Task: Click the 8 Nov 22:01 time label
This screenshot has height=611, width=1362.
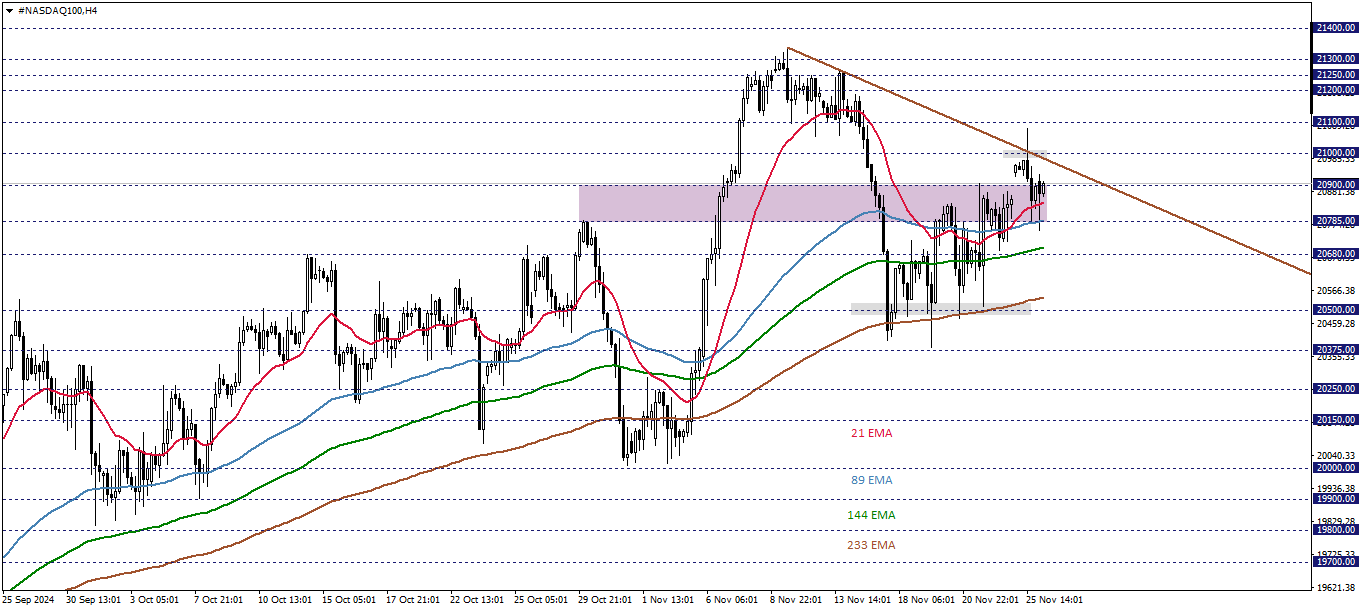Action: pos(797,600)
